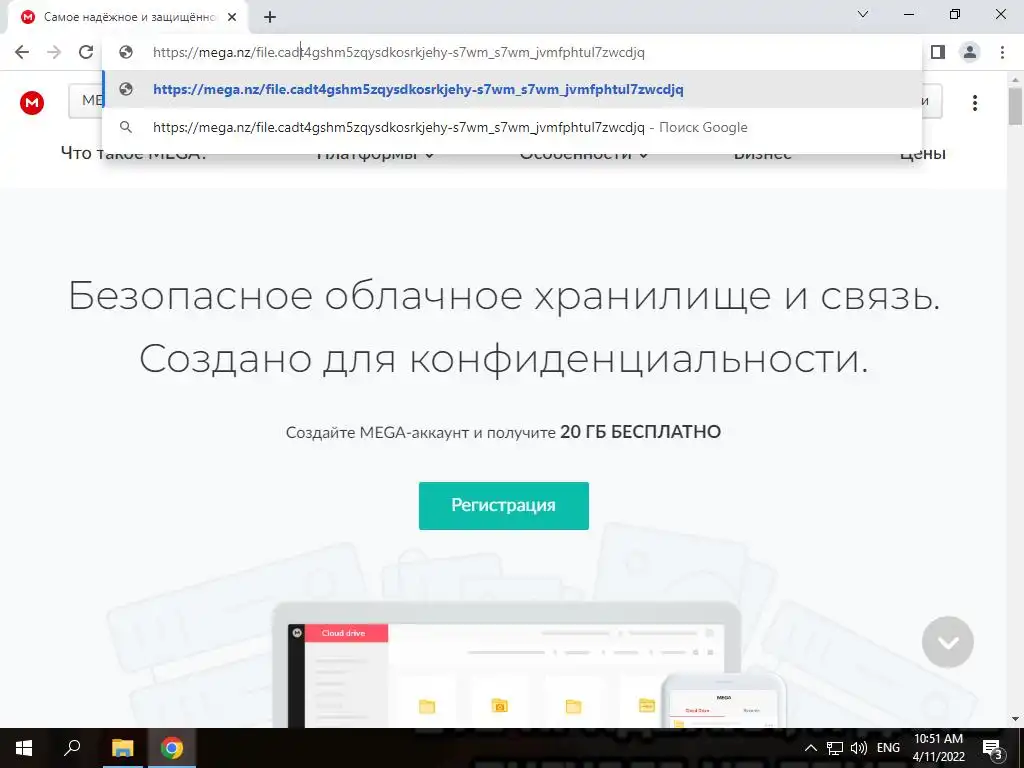Open the Chrome three-dot menu
1024x768 pixels.
pos(1002,52)
